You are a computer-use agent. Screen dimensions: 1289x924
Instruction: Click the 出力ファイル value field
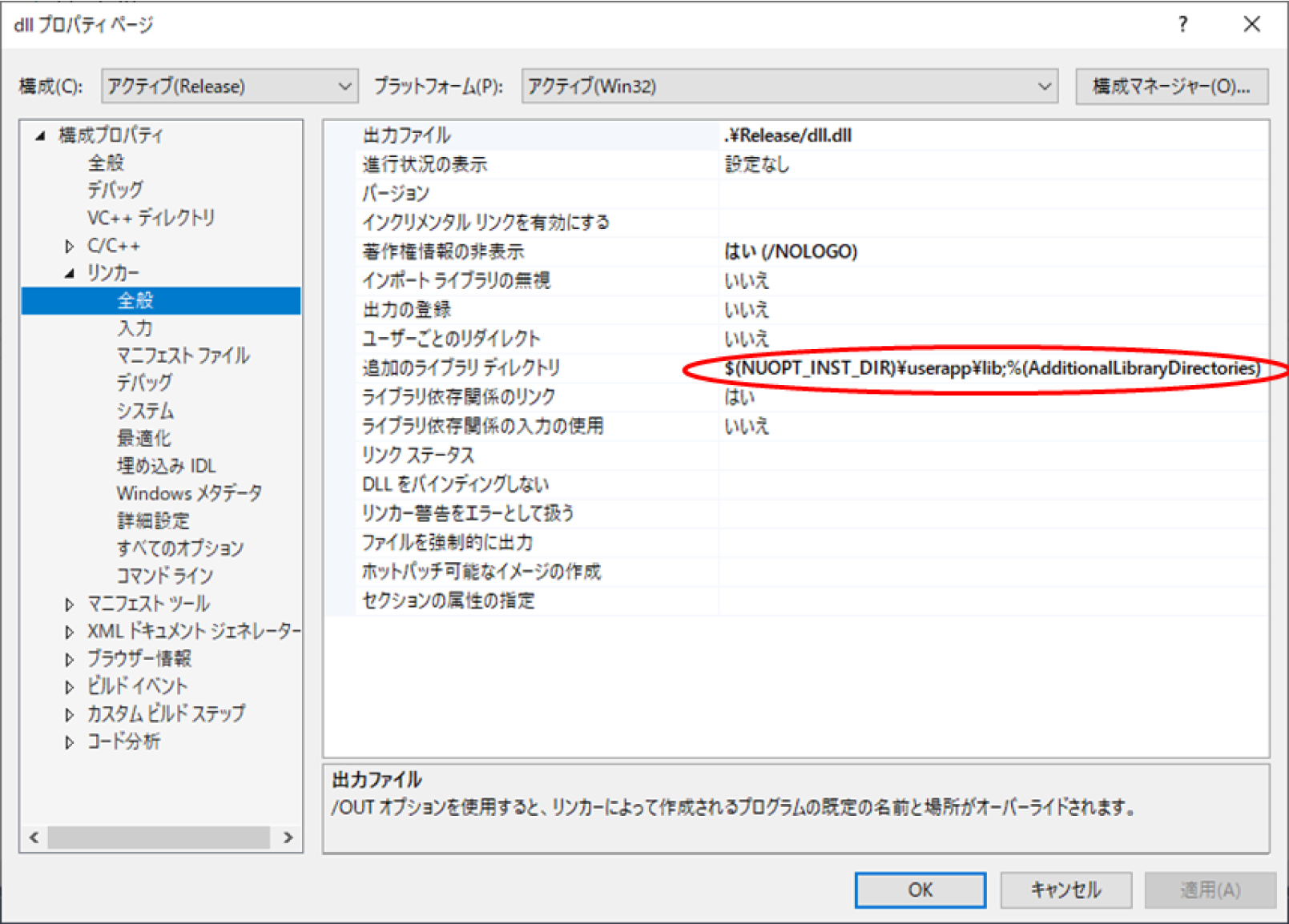click(991, 135)
